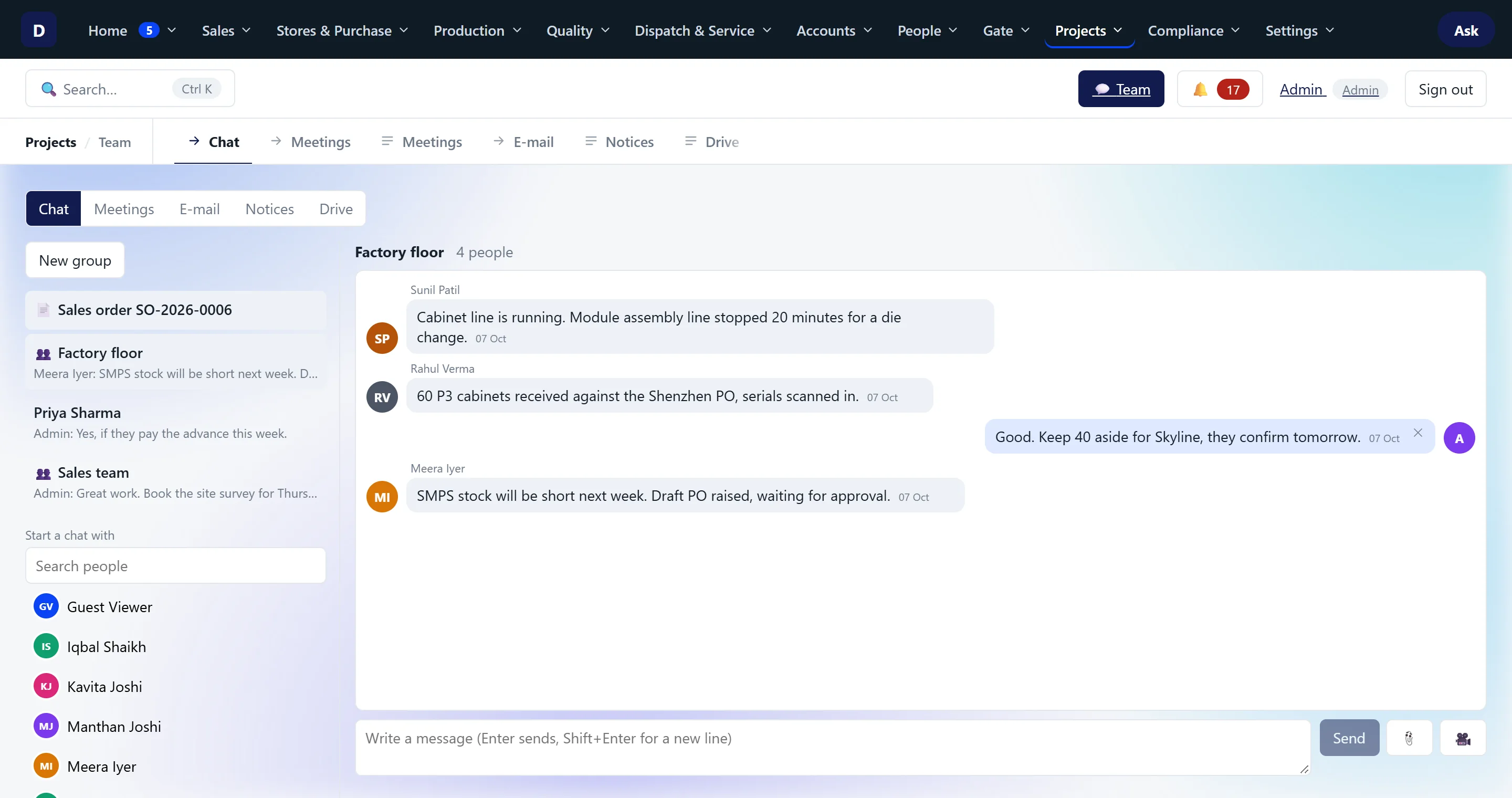Open notifications bell icon
1512x798 pixels.
[1200, 89]
